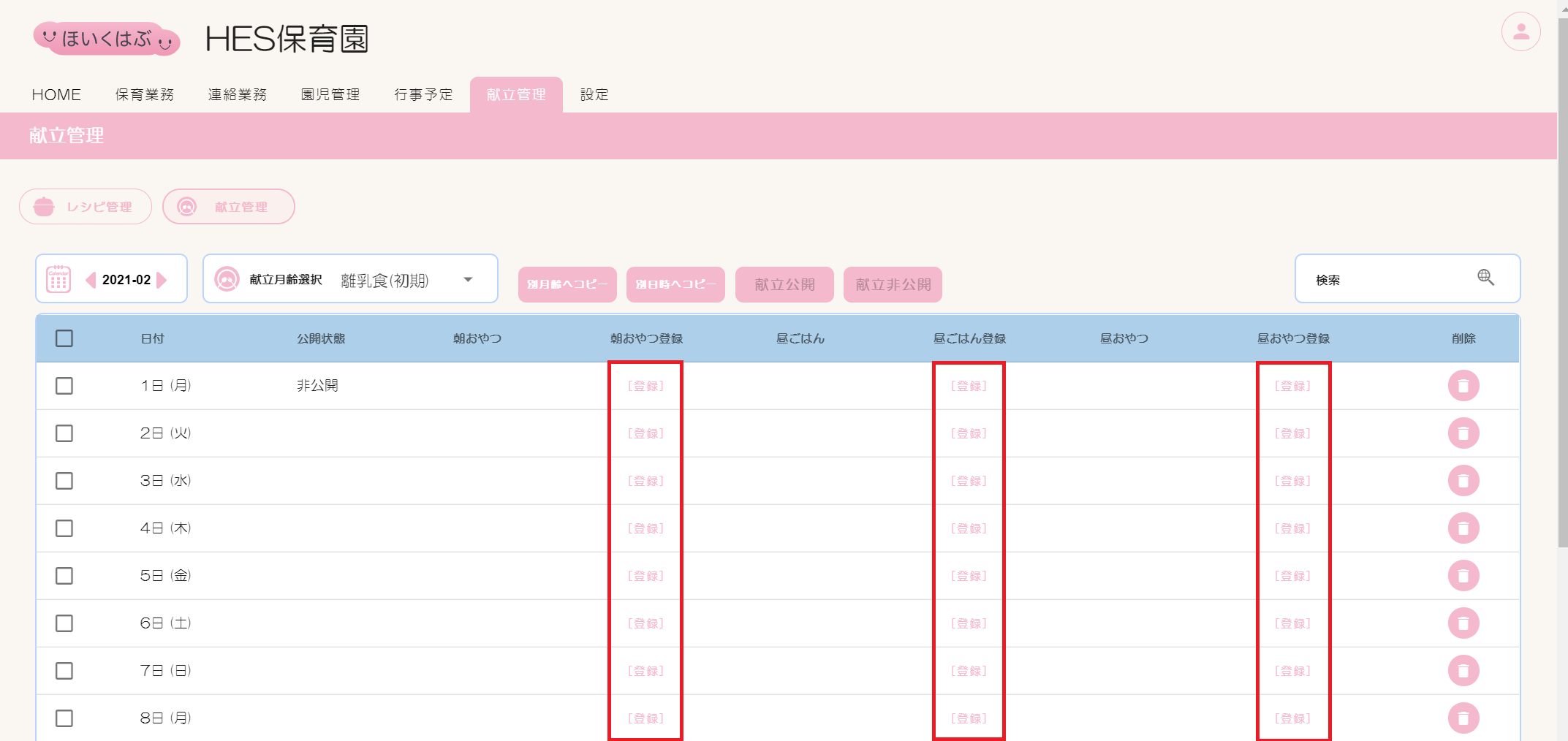Check the 1日 (月) row checkbox
This screenshot has height=741, width=1568.
pos(64,386)
